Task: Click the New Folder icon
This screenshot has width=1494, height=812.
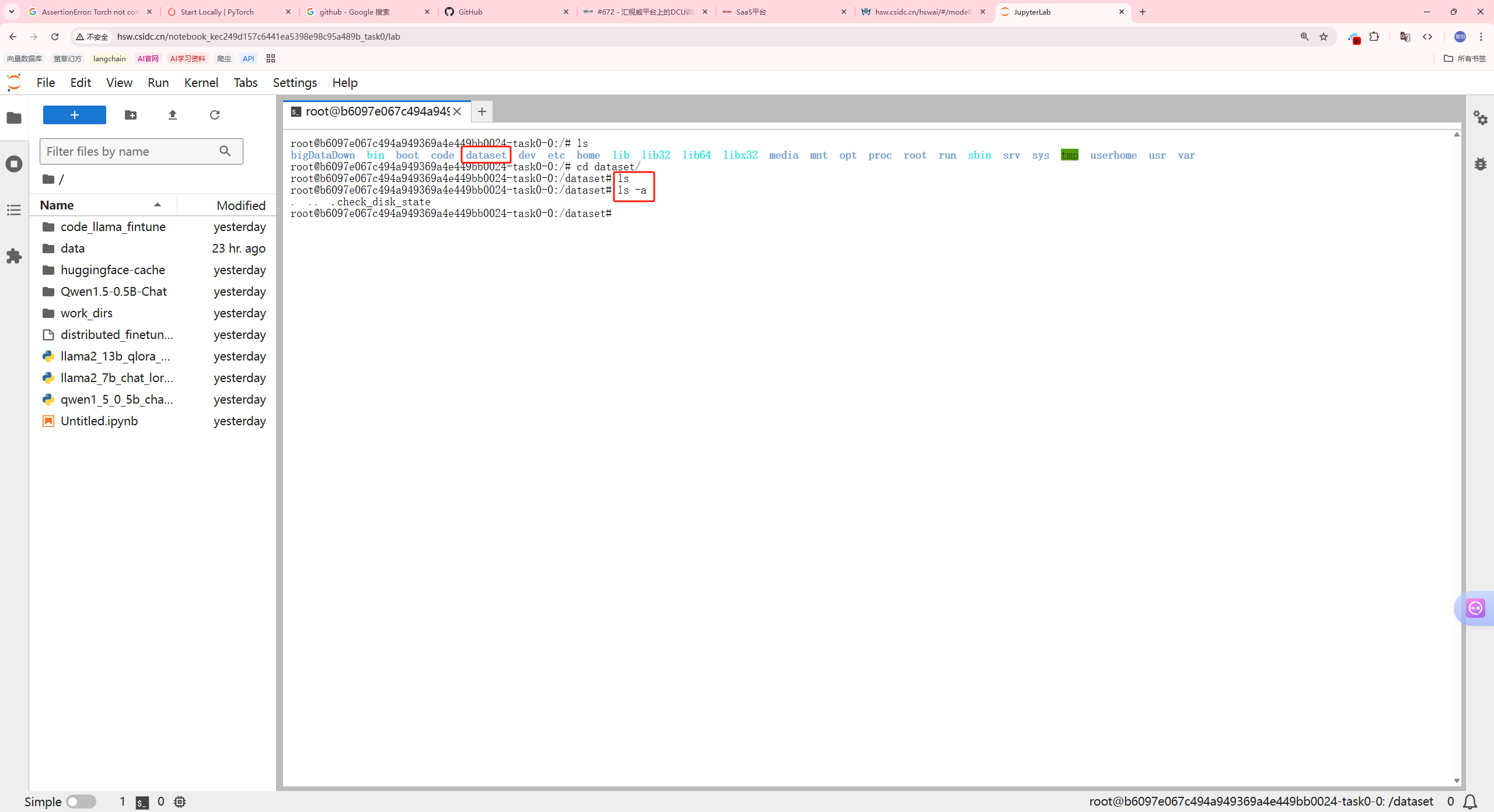Action: 131,115
